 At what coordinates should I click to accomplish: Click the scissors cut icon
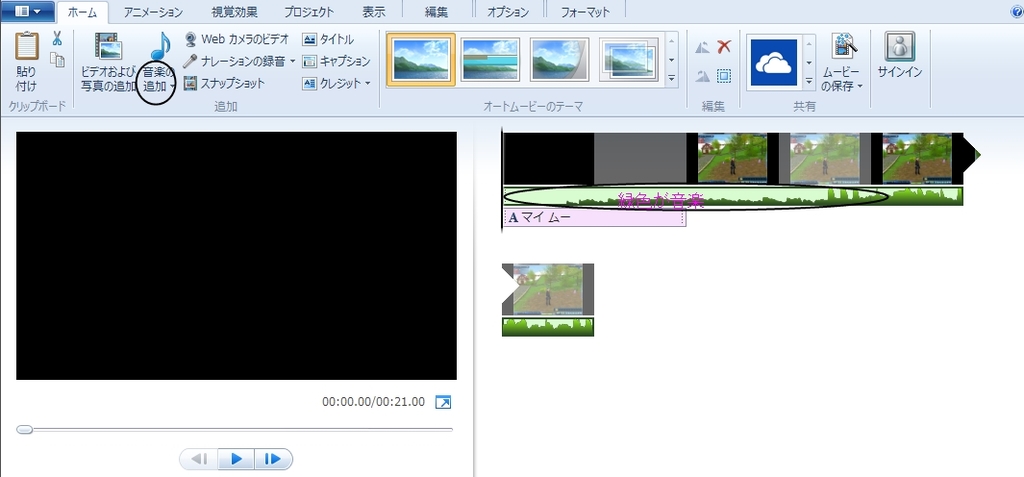(57, 39)
